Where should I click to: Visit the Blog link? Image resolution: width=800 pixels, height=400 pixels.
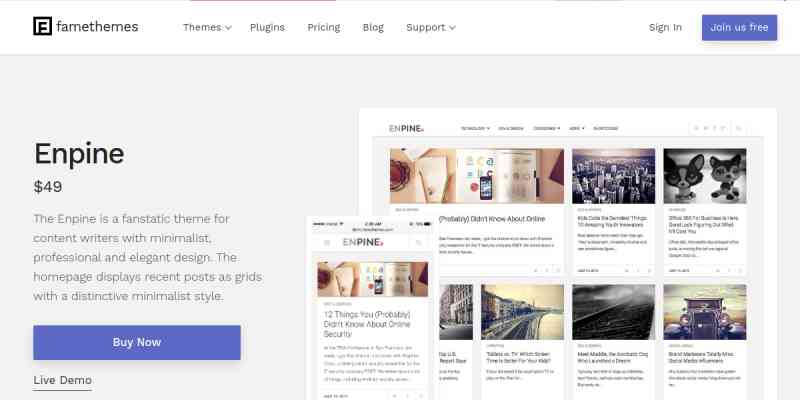click(x=373, y=27)
